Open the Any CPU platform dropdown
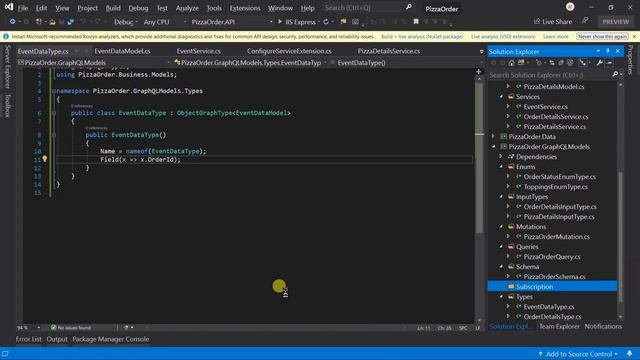Screen dimensions: 640x360 coord(165,22)
